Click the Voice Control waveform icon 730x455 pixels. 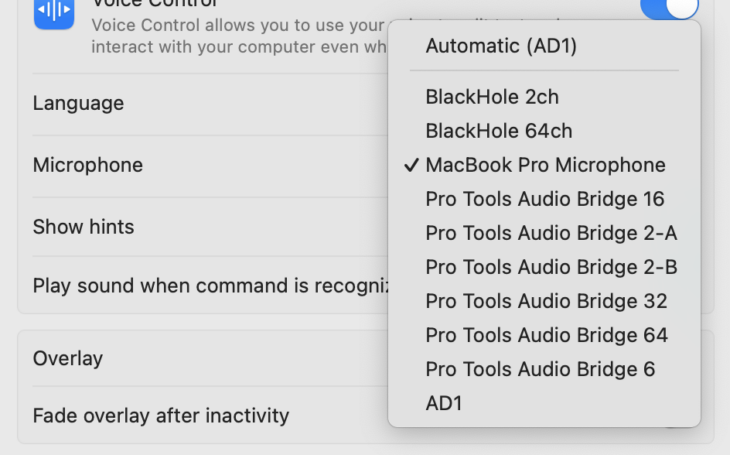point(54,12)
